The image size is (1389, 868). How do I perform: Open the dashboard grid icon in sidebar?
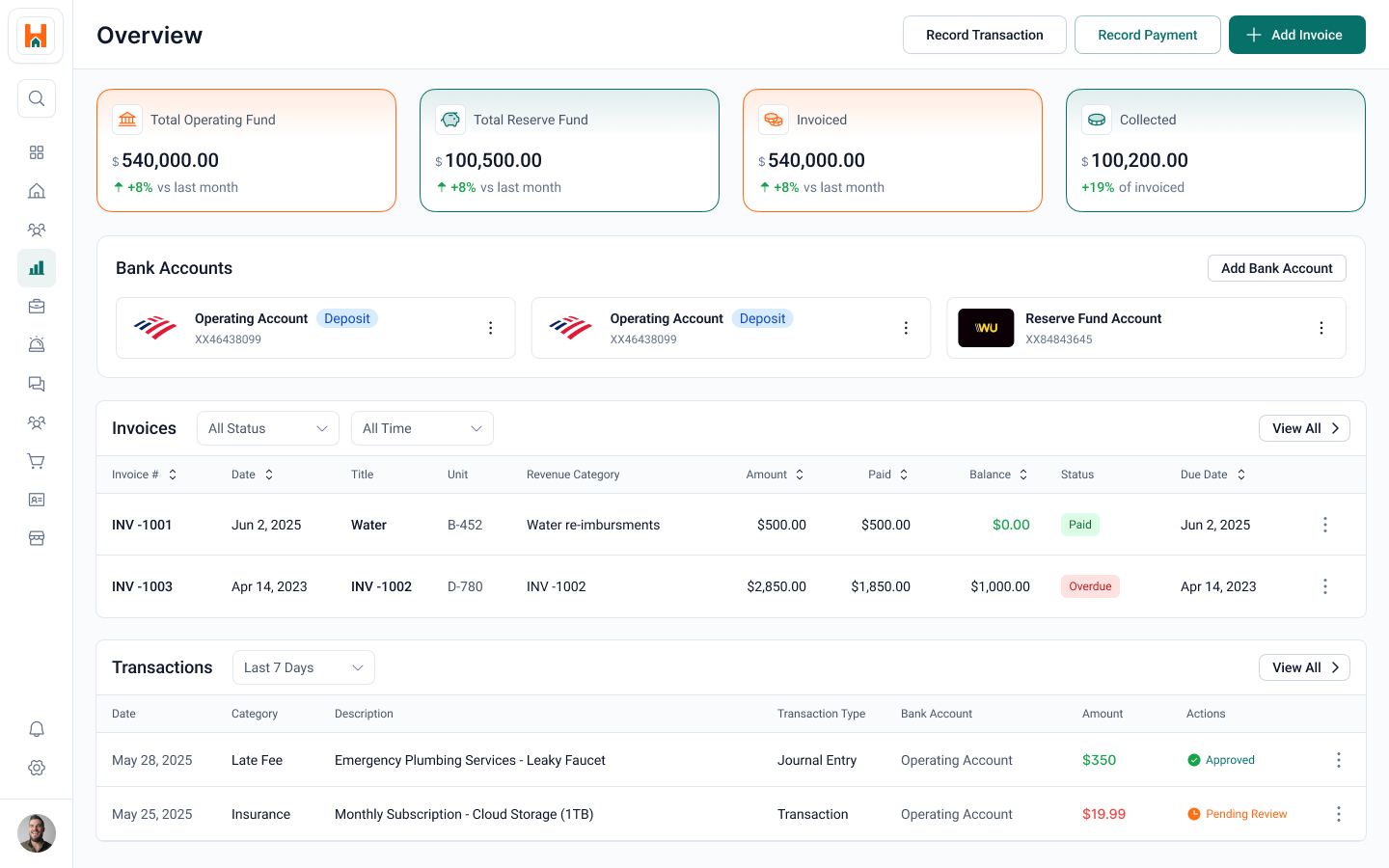tap(37, 152)
